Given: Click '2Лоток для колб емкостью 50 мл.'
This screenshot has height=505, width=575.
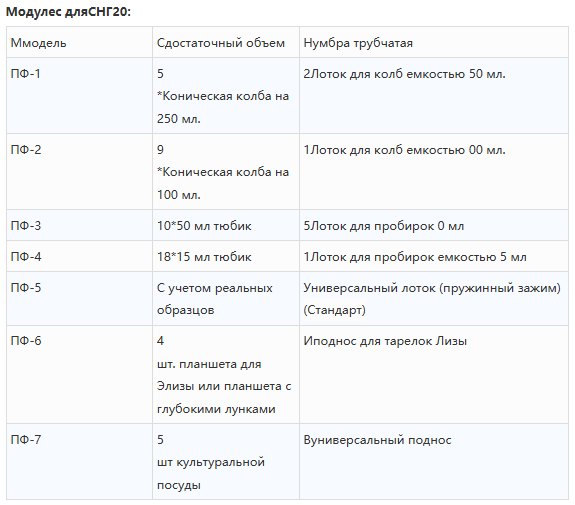Looking at the screenshot, I should (x=404, y=74).
